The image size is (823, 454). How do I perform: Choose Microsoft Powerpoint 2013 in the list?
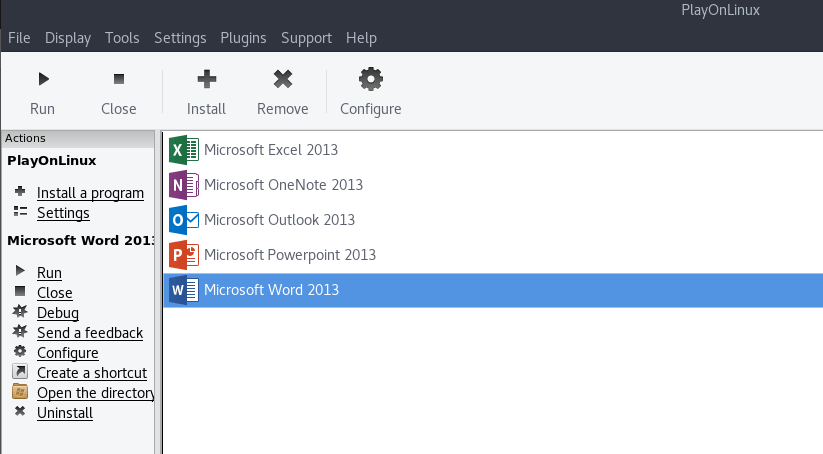coord(289,255)
